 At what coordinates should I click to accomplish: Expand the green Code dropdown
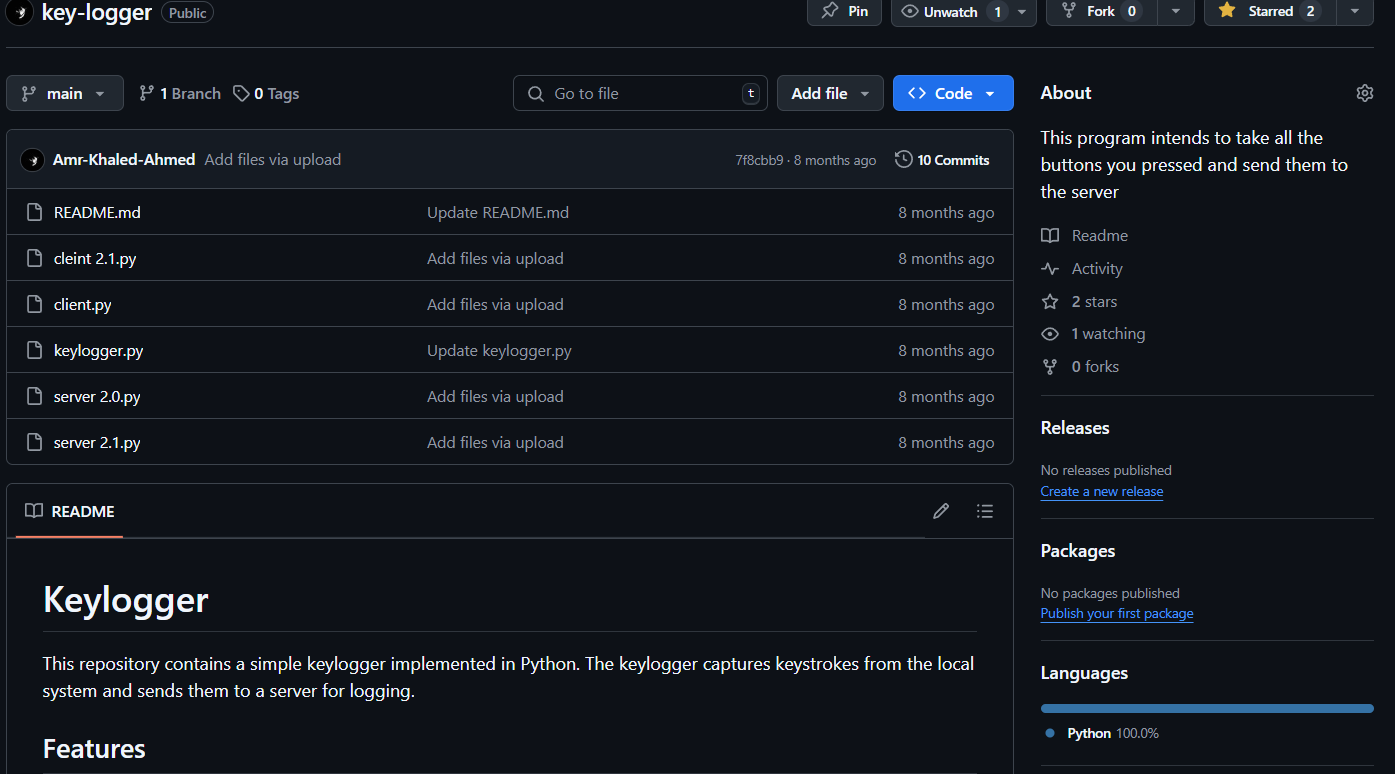tap(952, 93)
